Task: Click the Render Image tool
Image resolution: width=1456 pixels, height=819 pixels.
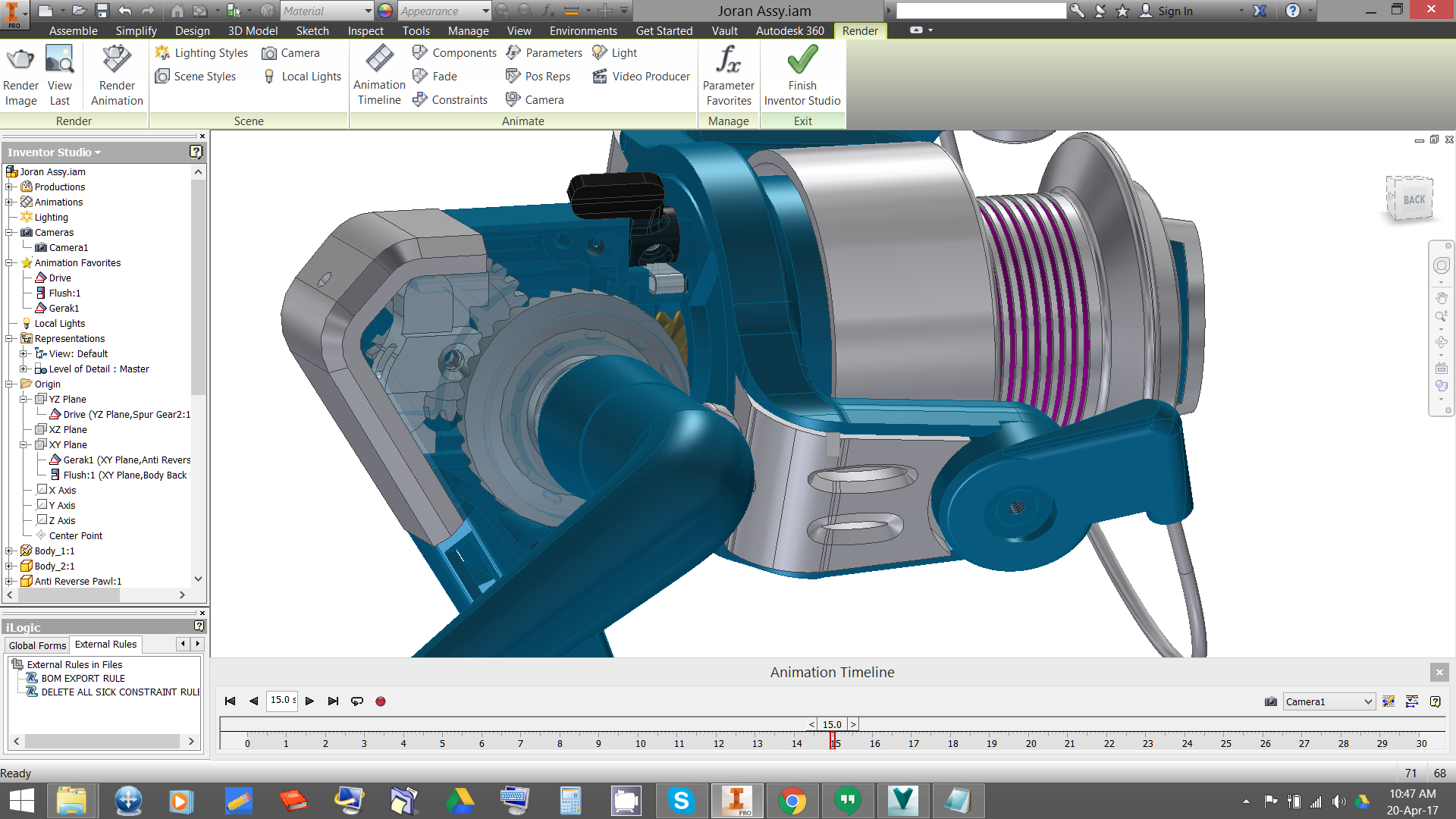Action: point(20,76)
